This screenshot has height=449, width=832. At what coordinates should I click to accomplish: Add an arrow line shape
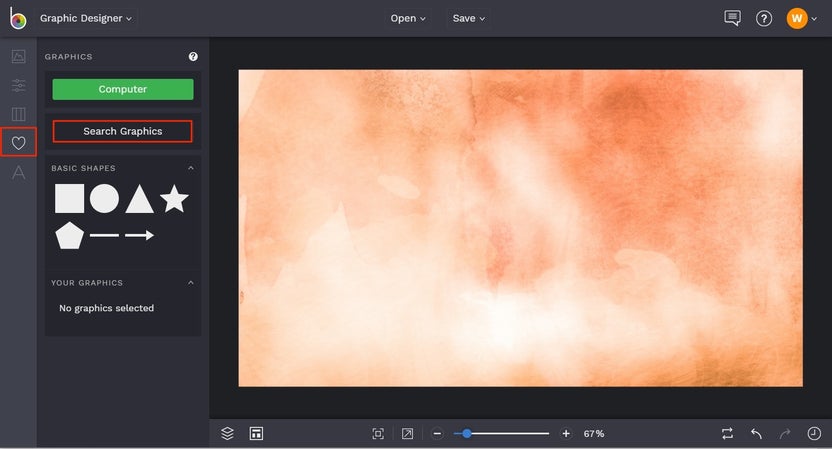click(140, 235)
